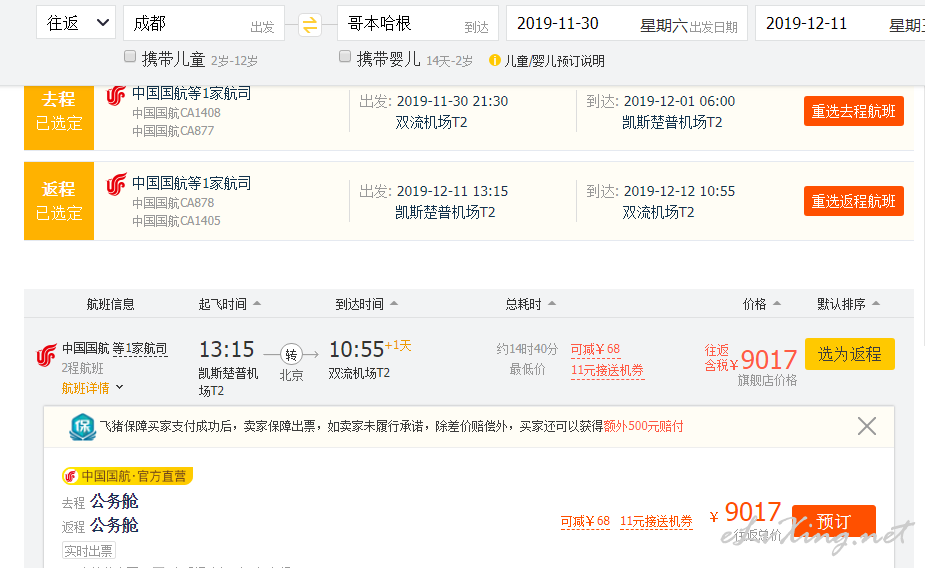
Task: Sort by 价格 column
Action: pos(762,304)
